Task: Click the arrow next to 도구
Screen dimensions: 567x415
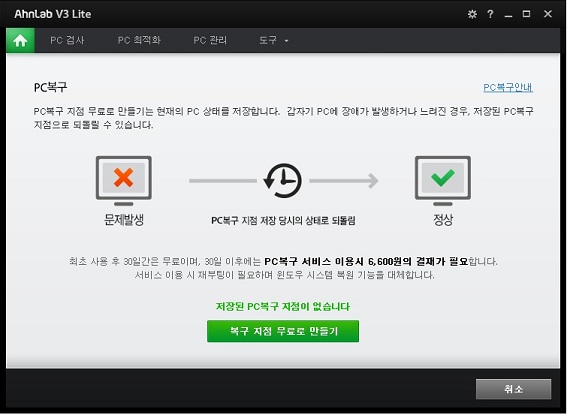Action: [x=286, y=41]
